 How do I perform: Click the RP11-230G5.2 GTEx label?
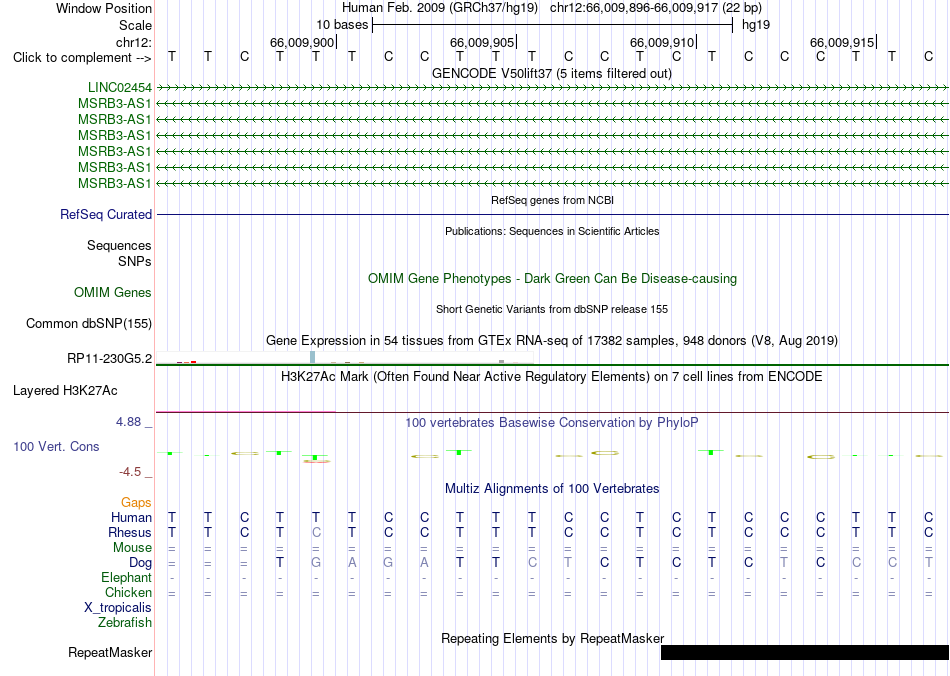(110, 359)
